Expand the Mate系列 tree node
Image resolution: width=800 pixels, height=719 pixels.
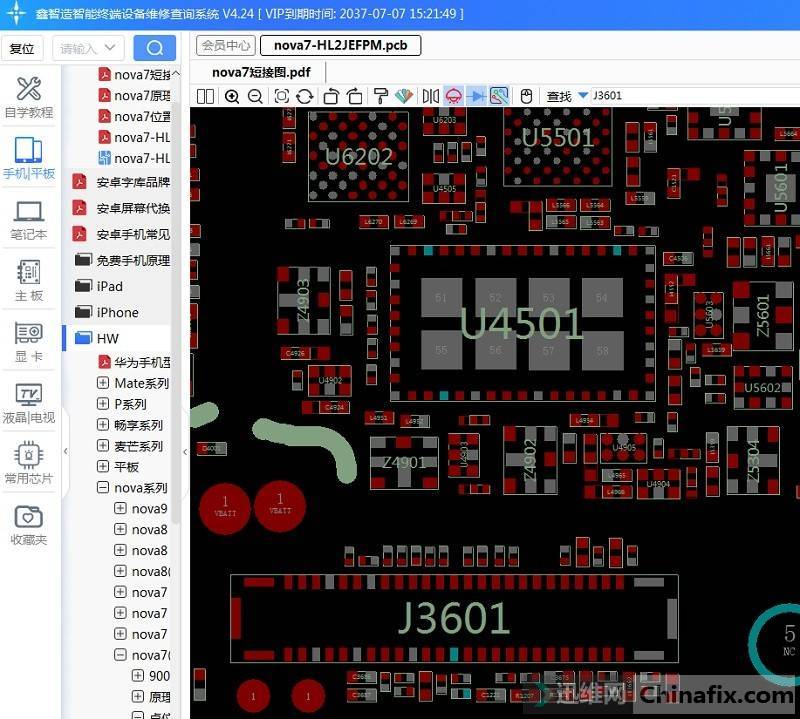click(x=103, y=383)
